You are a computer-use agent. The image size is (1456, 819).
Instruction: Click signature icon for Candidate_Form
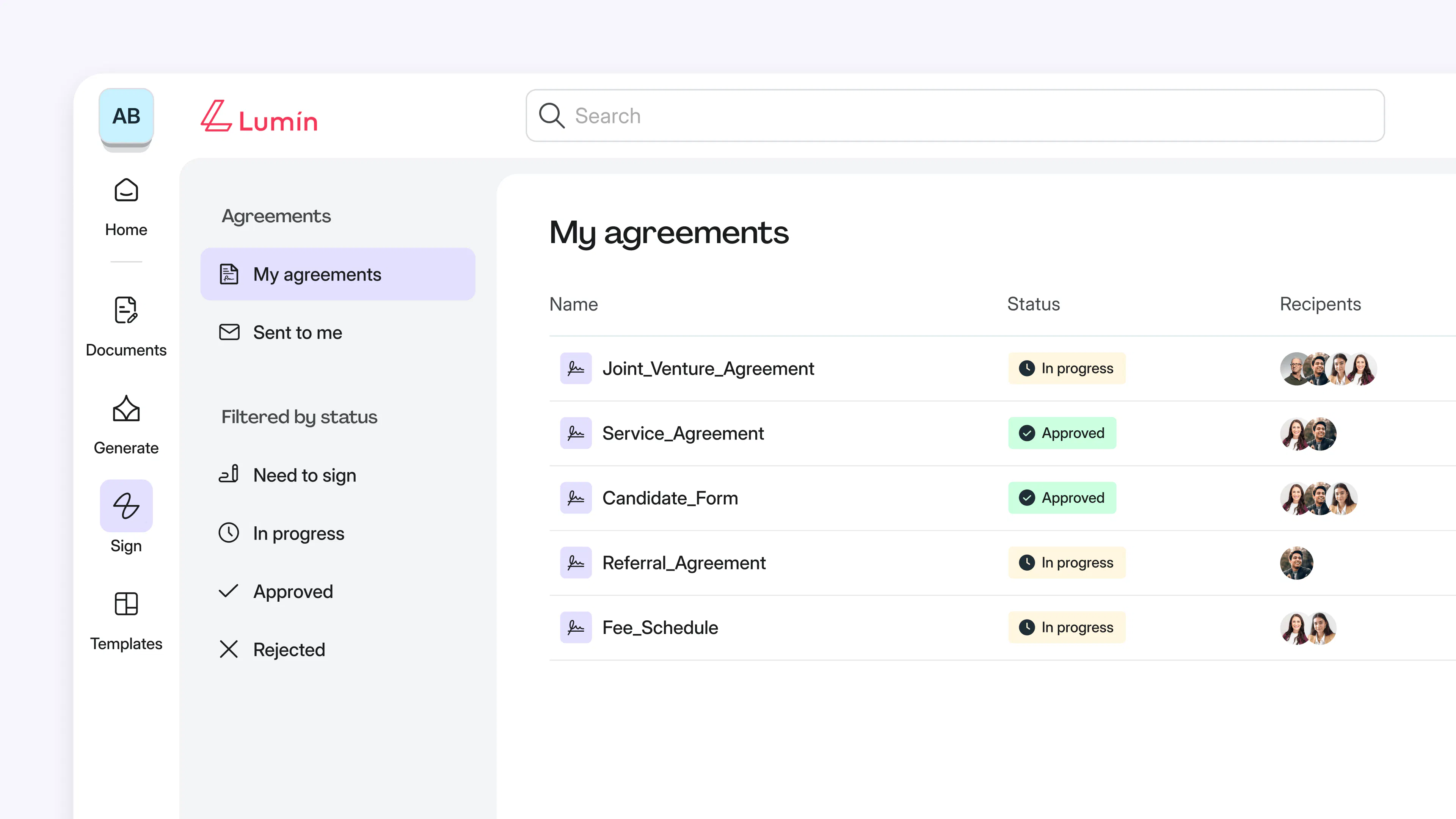576,498
